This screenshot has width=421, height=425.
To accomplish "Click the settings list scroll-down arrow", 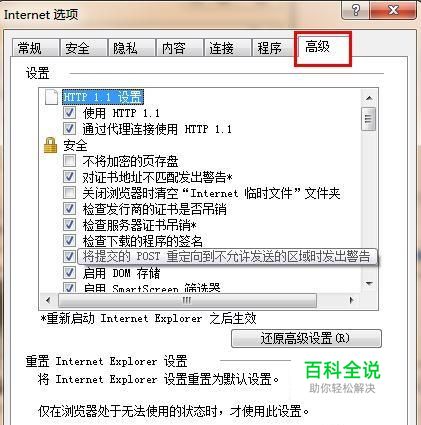I will [369, 284].
